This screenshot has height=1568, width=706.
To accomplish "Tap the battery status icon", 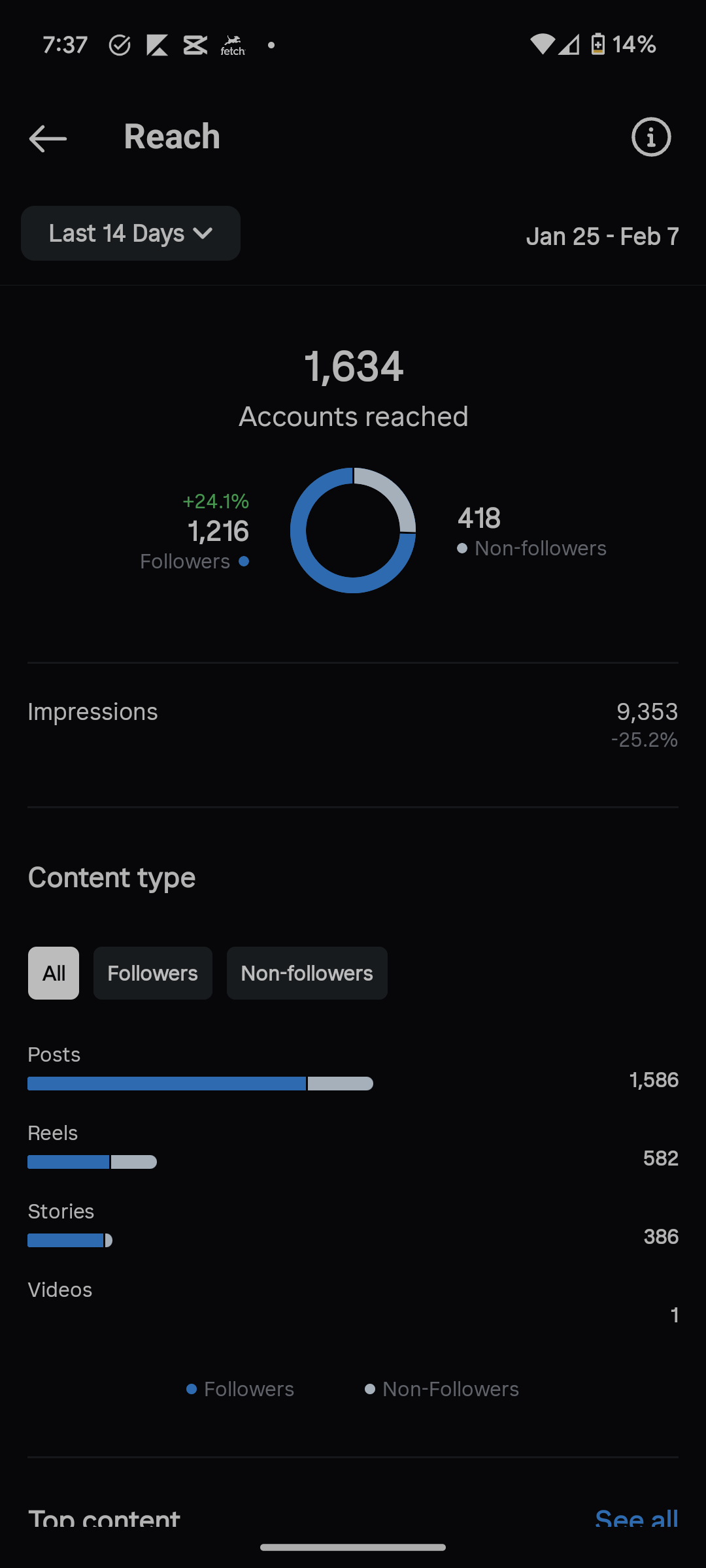I will [x=597, y=44].
